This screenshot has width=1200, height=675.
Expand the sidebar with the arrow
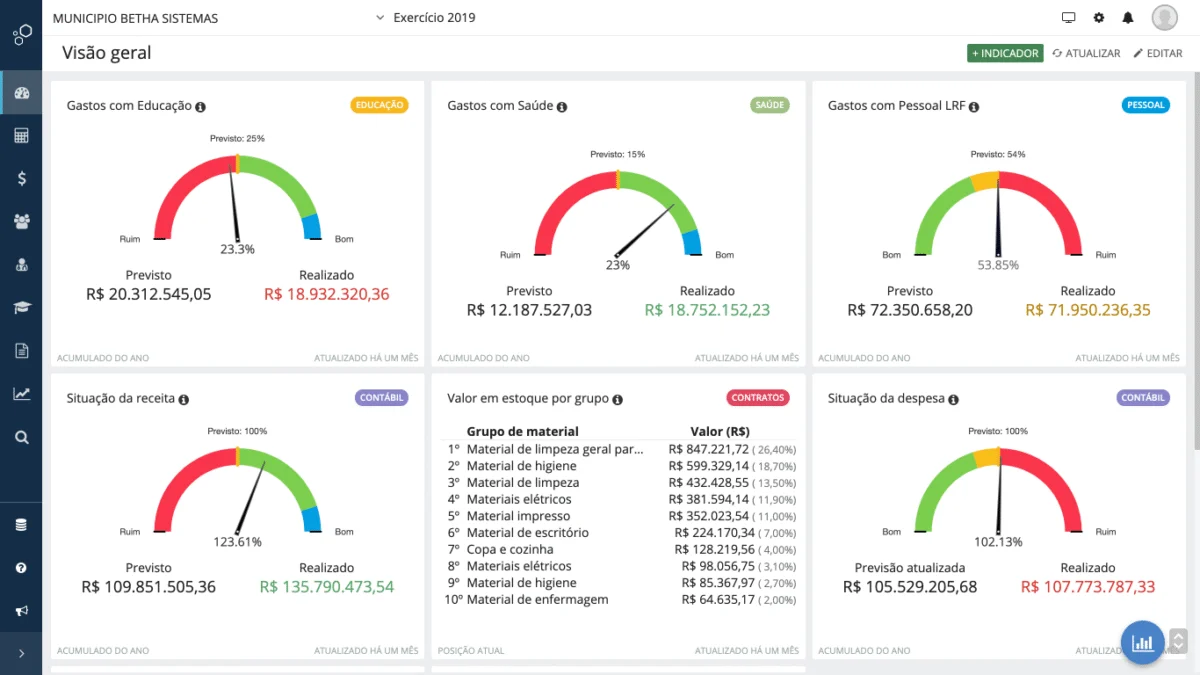tap(21, 653)
